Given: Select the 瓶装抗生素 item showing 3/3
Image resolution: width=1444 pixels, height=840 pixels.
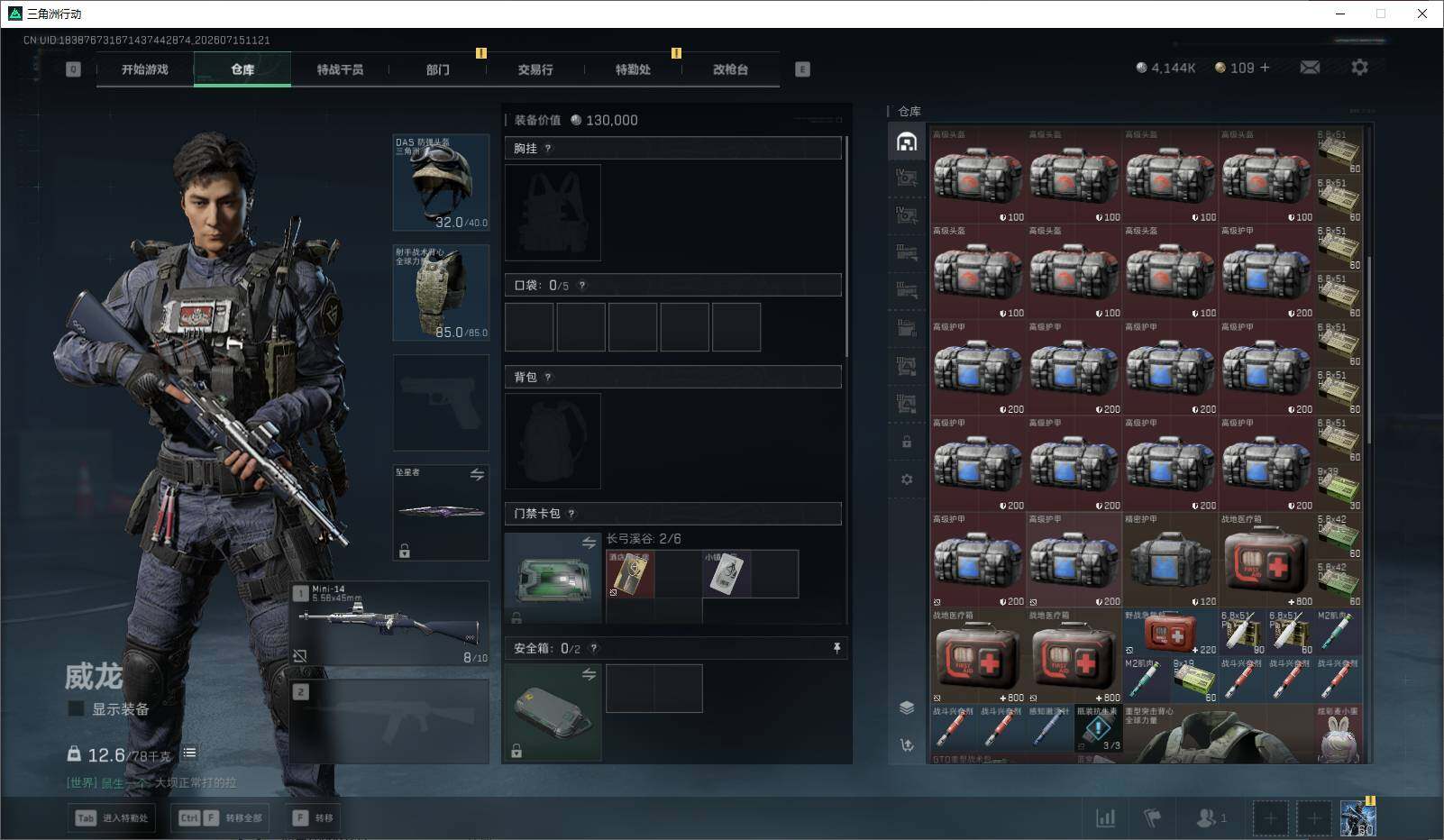Looking at the screenshot, I should pos(1098,727).
